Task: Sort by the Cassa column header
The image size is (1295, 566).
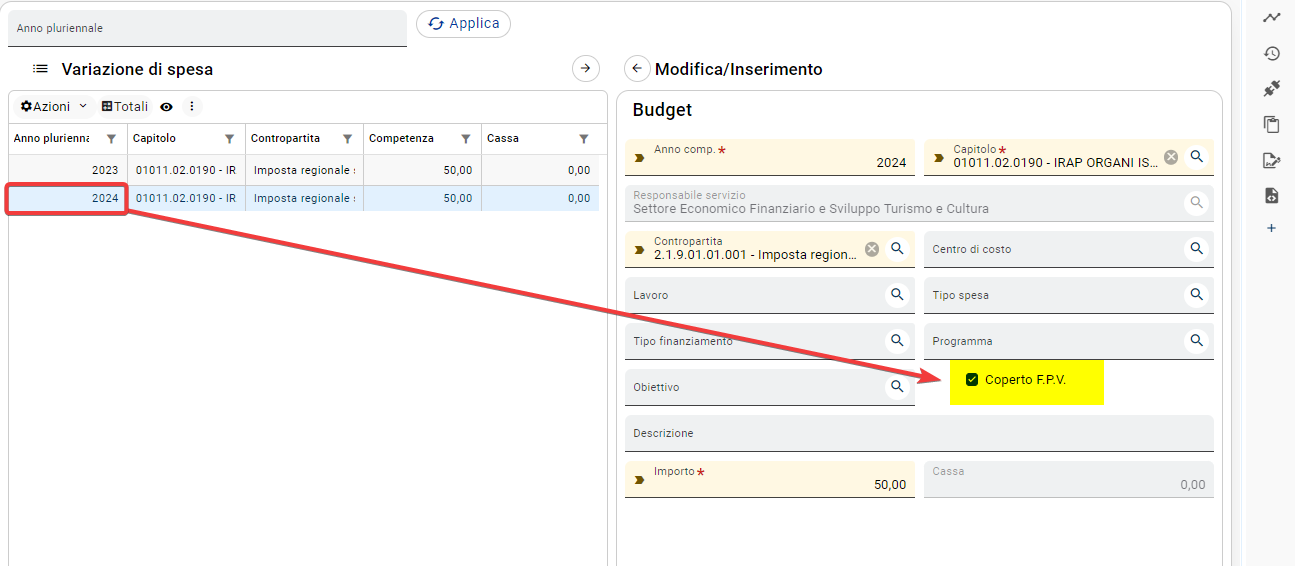Action: 503,138
